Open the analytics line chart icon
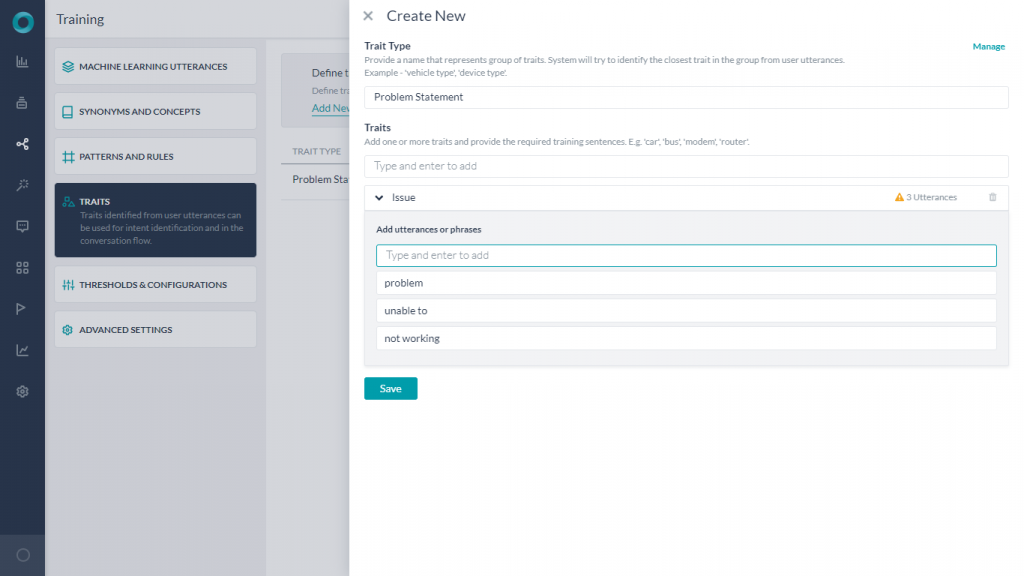1024x576 pixels. (22, 349)
